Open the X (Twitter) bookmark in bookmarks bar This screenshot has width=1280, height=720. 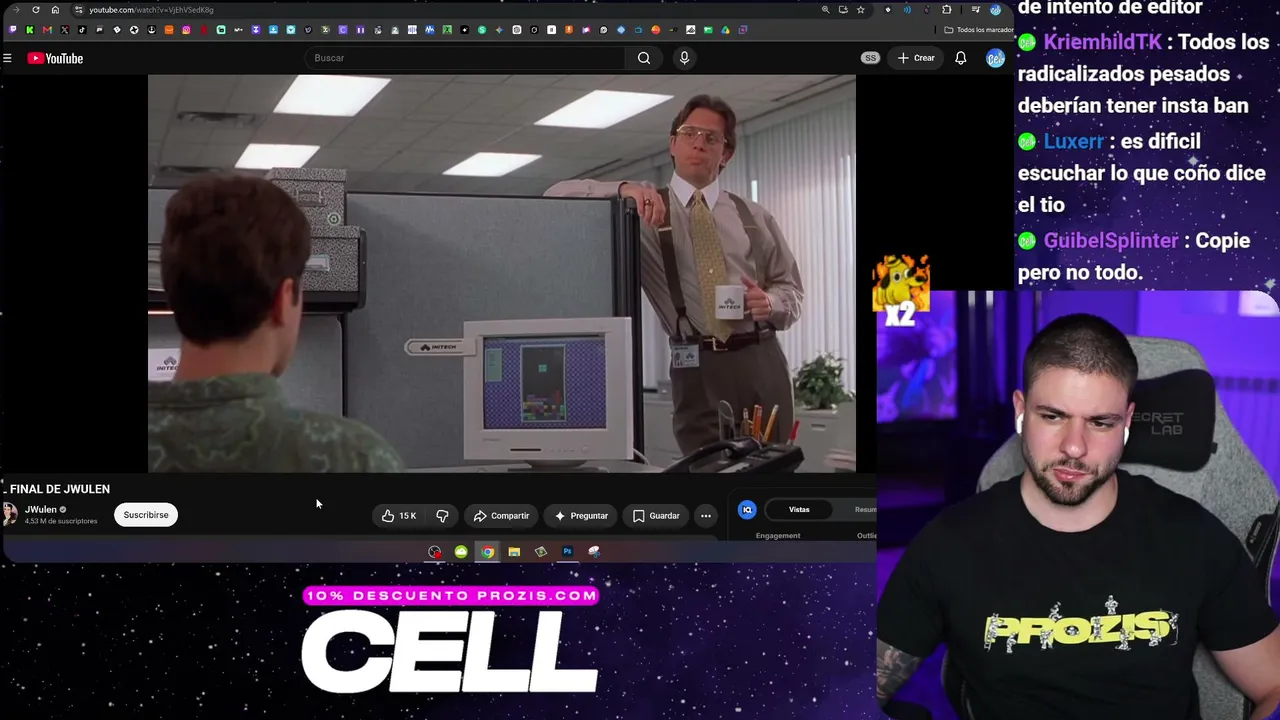point(64,30)
